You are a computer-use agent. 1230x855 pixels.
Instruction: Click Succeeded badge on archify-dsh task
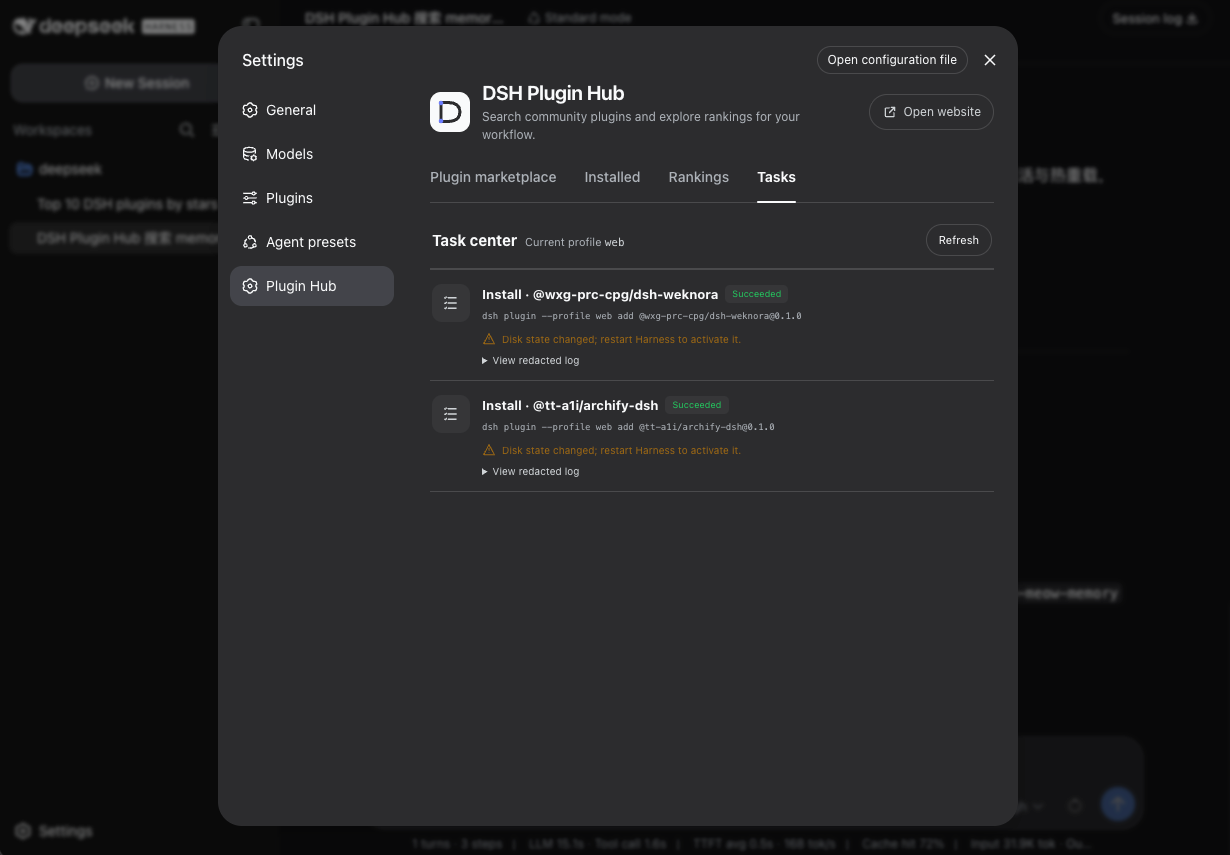(x=697, y=405)
